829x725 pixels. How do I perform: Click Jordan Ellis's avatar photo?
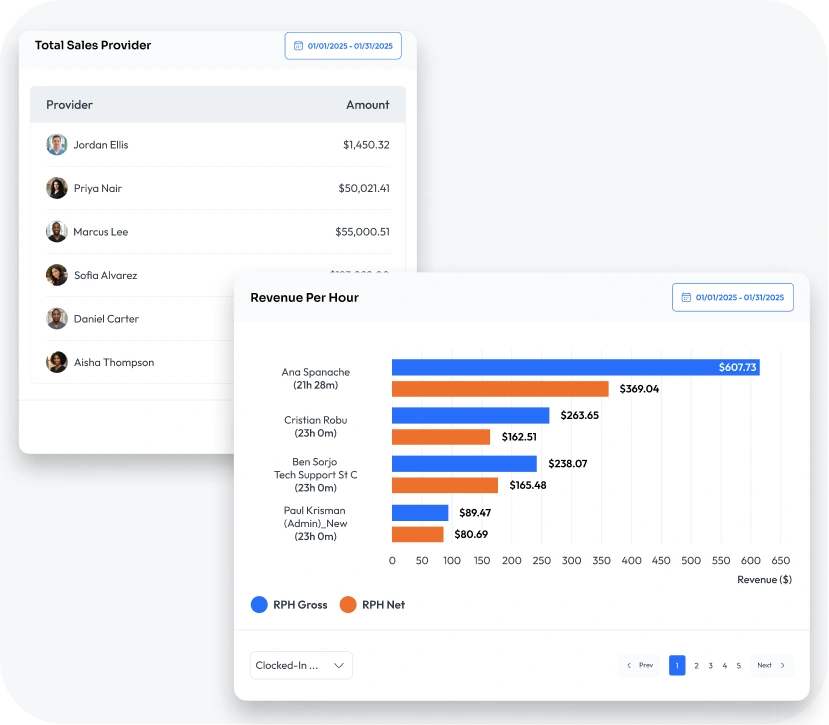pyautogui.click(x=57, y=145)
